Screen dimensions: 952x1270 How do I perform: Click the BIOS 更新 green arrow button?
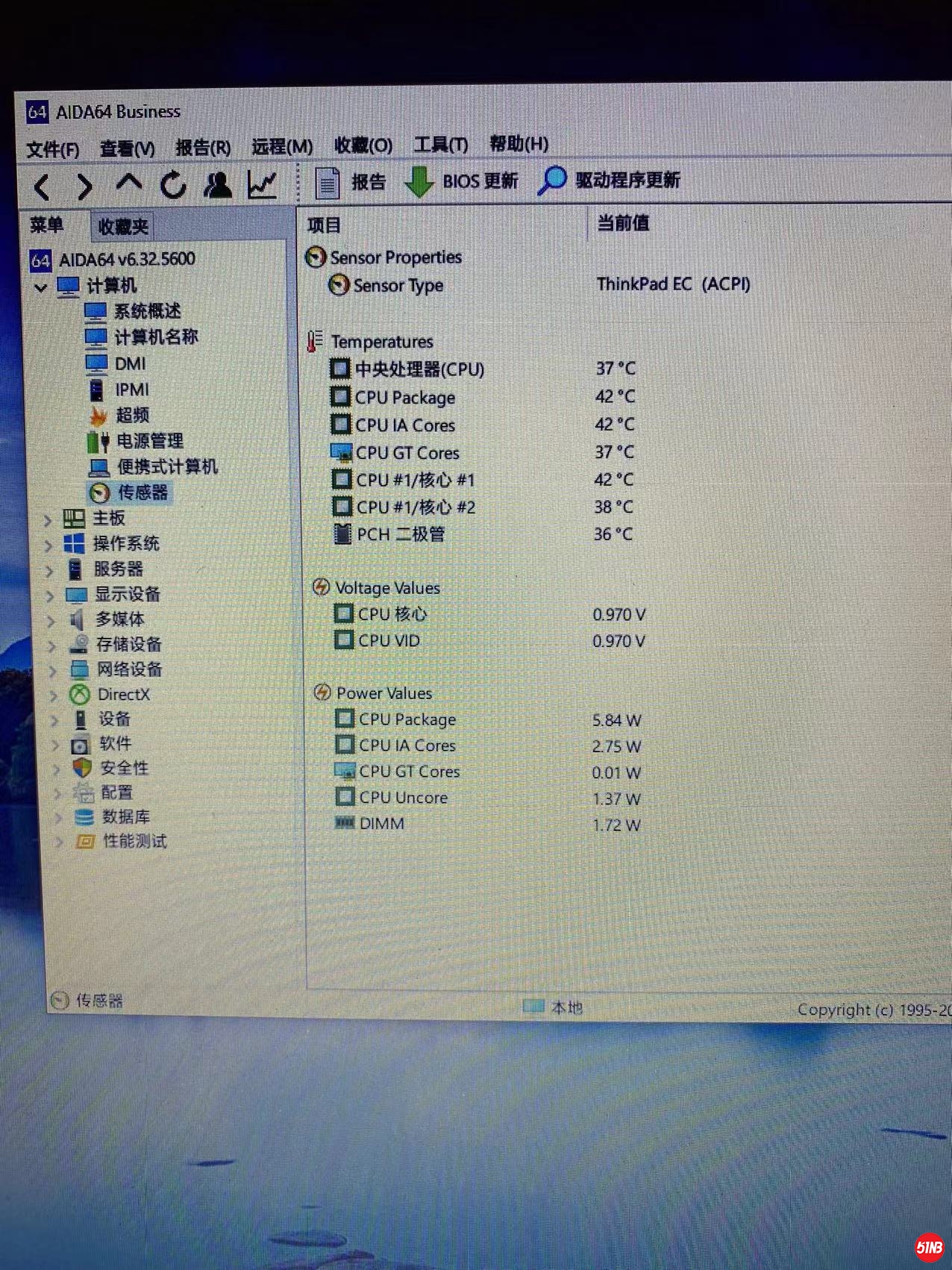461,181
